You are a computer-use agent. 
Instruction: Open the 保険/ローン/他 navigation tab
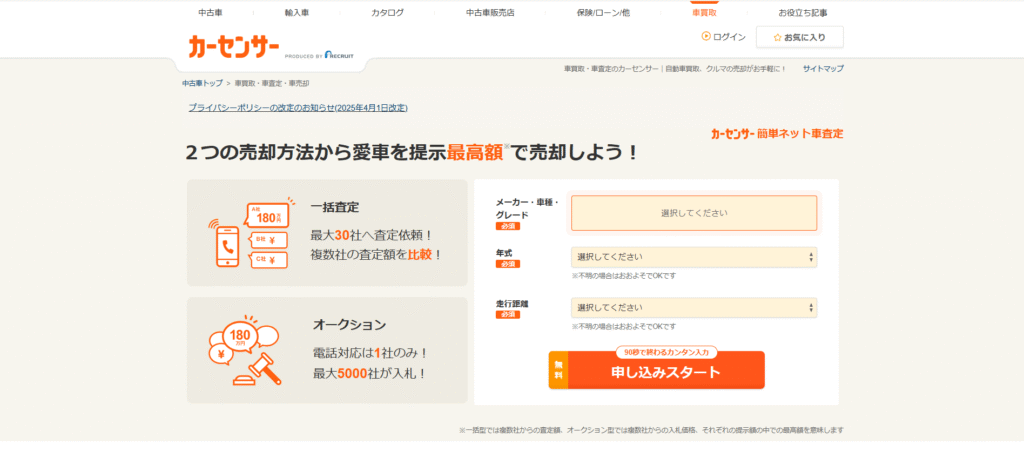pyautogui.click(x=603, y=12)
